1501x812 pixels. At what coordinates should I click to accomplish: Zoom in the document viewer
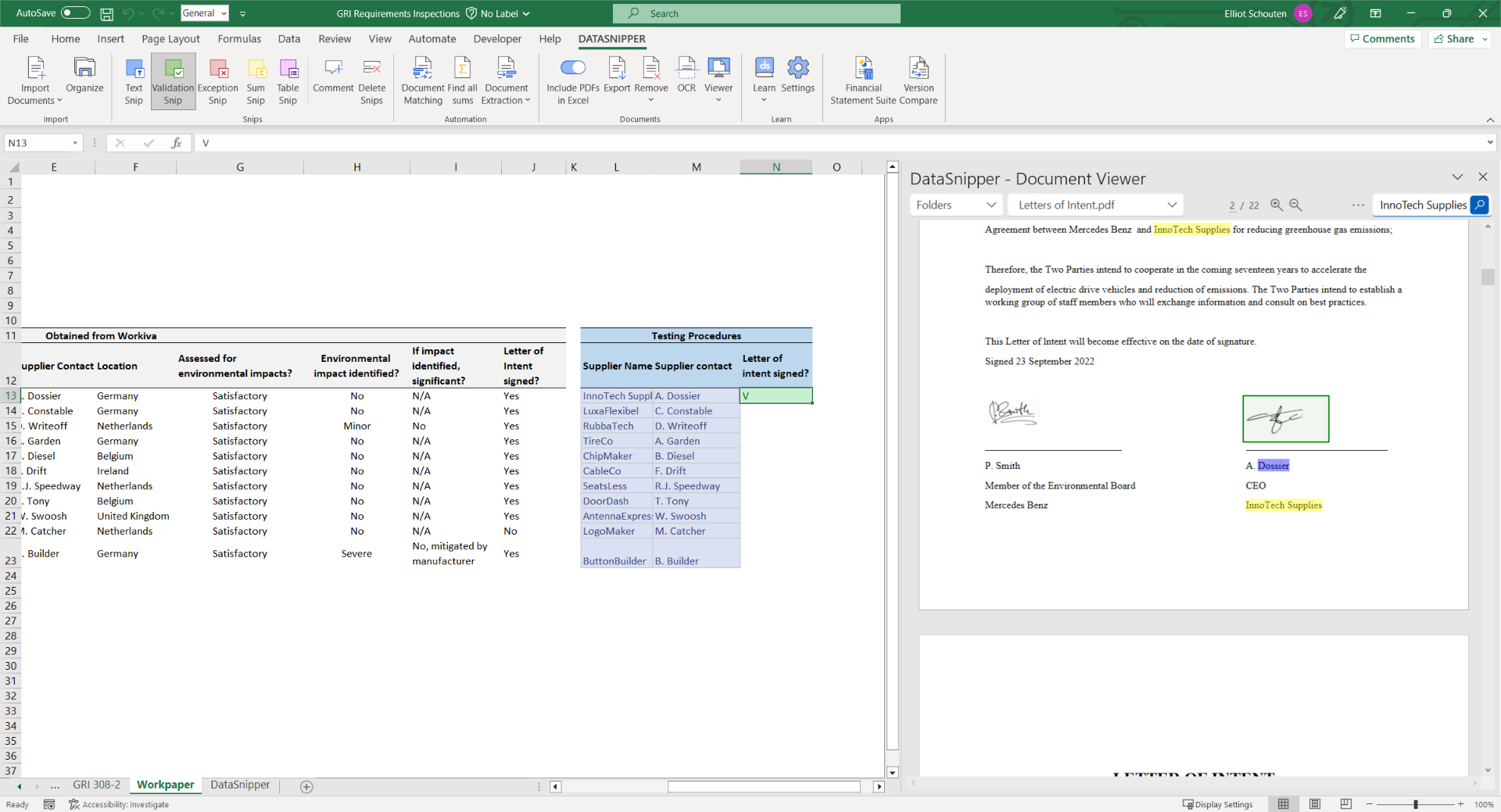pyautogui.click(x=1277, y=205)
